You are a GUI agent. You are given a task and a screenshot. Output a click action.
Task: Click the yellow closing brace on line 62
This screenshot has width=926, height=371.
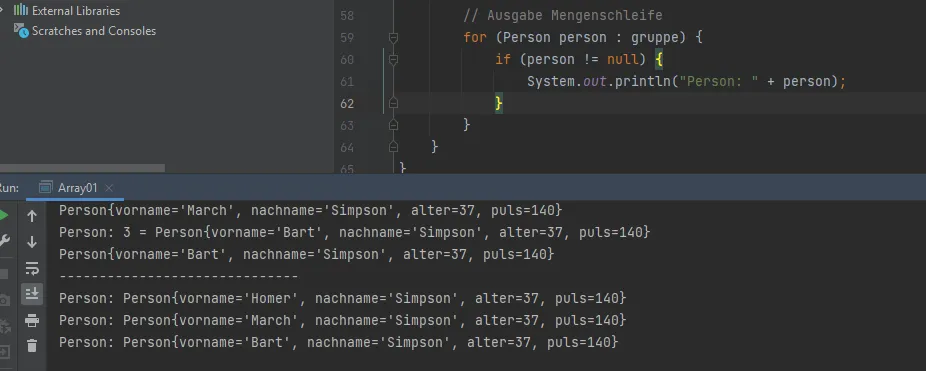pyautogui.click(x=499, y=103)
